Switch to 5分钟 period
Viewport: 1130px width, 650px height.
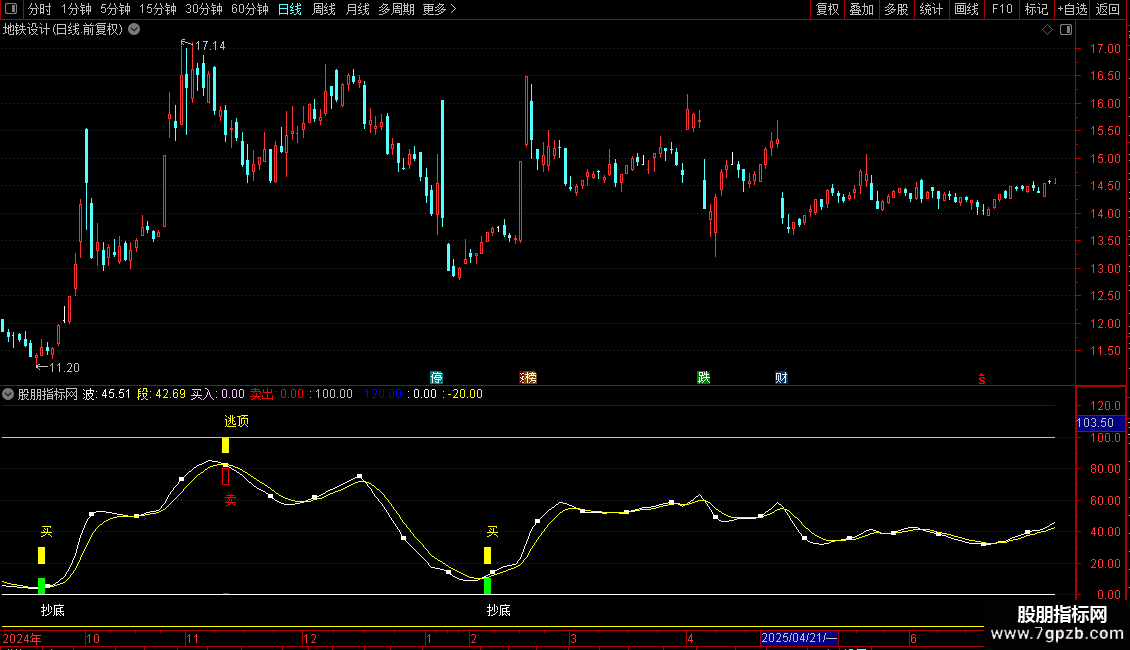pyautogui.click(x=115, y=9)
